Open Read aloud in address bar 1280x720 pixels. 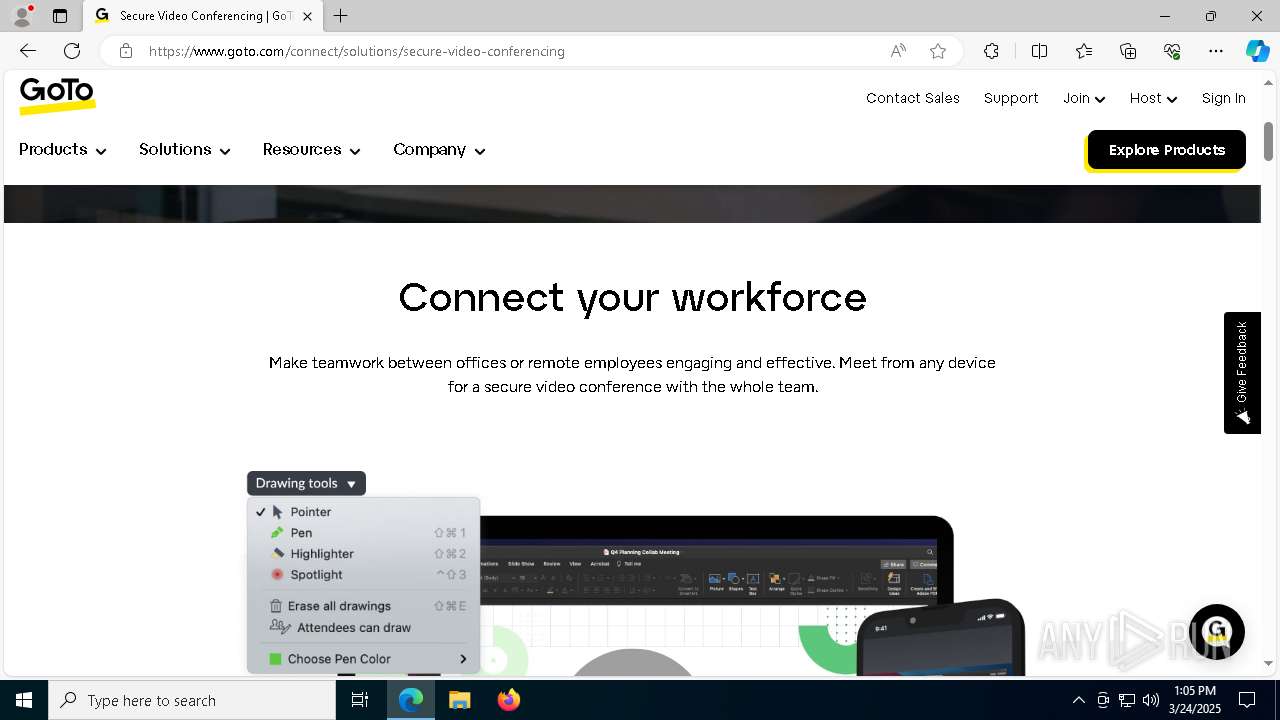click(898, 51)
